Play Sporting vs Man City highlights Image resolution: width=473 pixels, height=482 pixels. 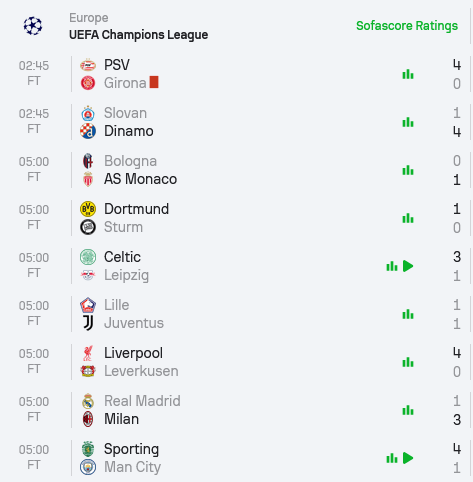[x=408, y=458]
